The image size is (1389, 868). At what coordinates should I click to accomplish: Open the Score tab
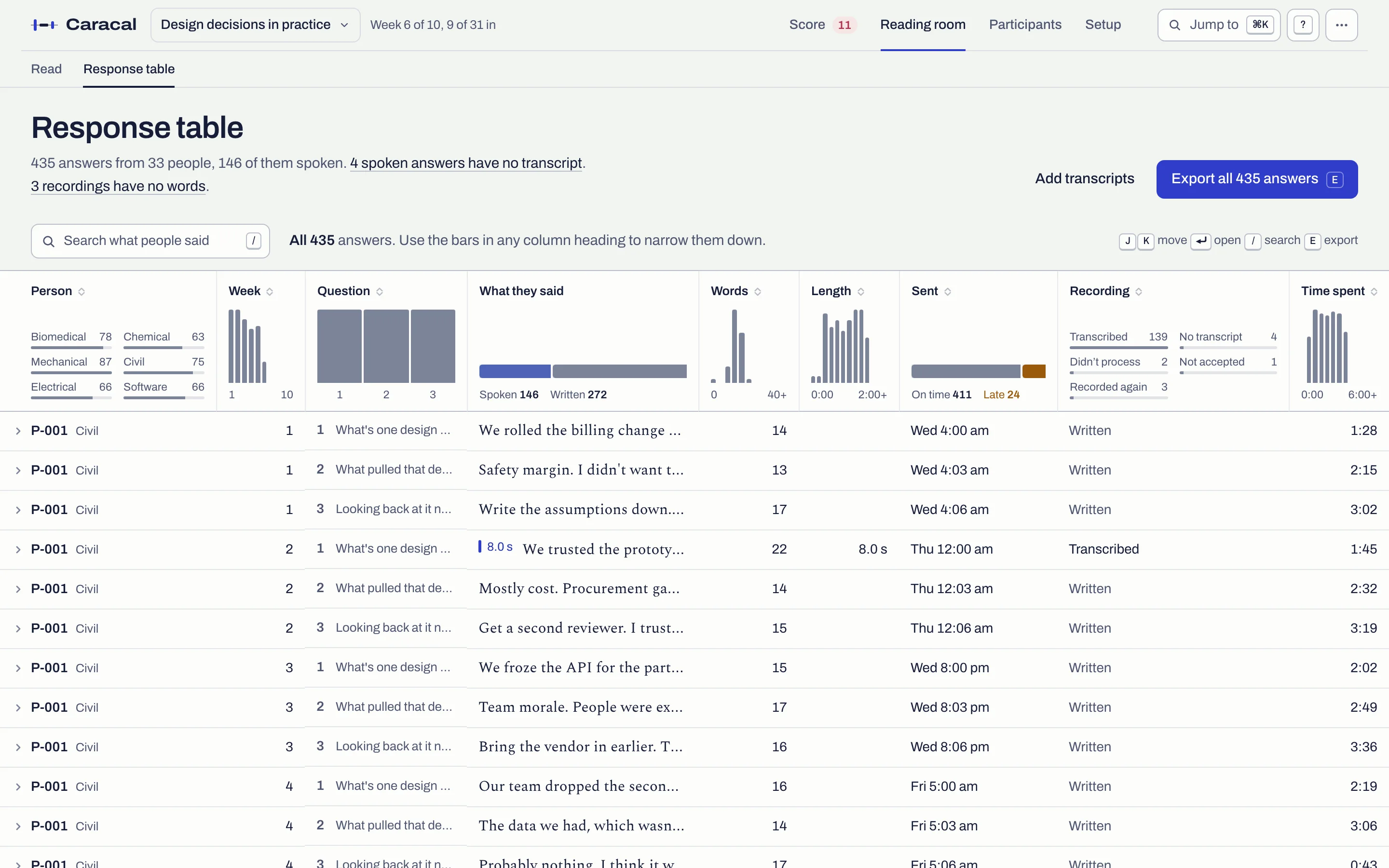click(822, 25)
